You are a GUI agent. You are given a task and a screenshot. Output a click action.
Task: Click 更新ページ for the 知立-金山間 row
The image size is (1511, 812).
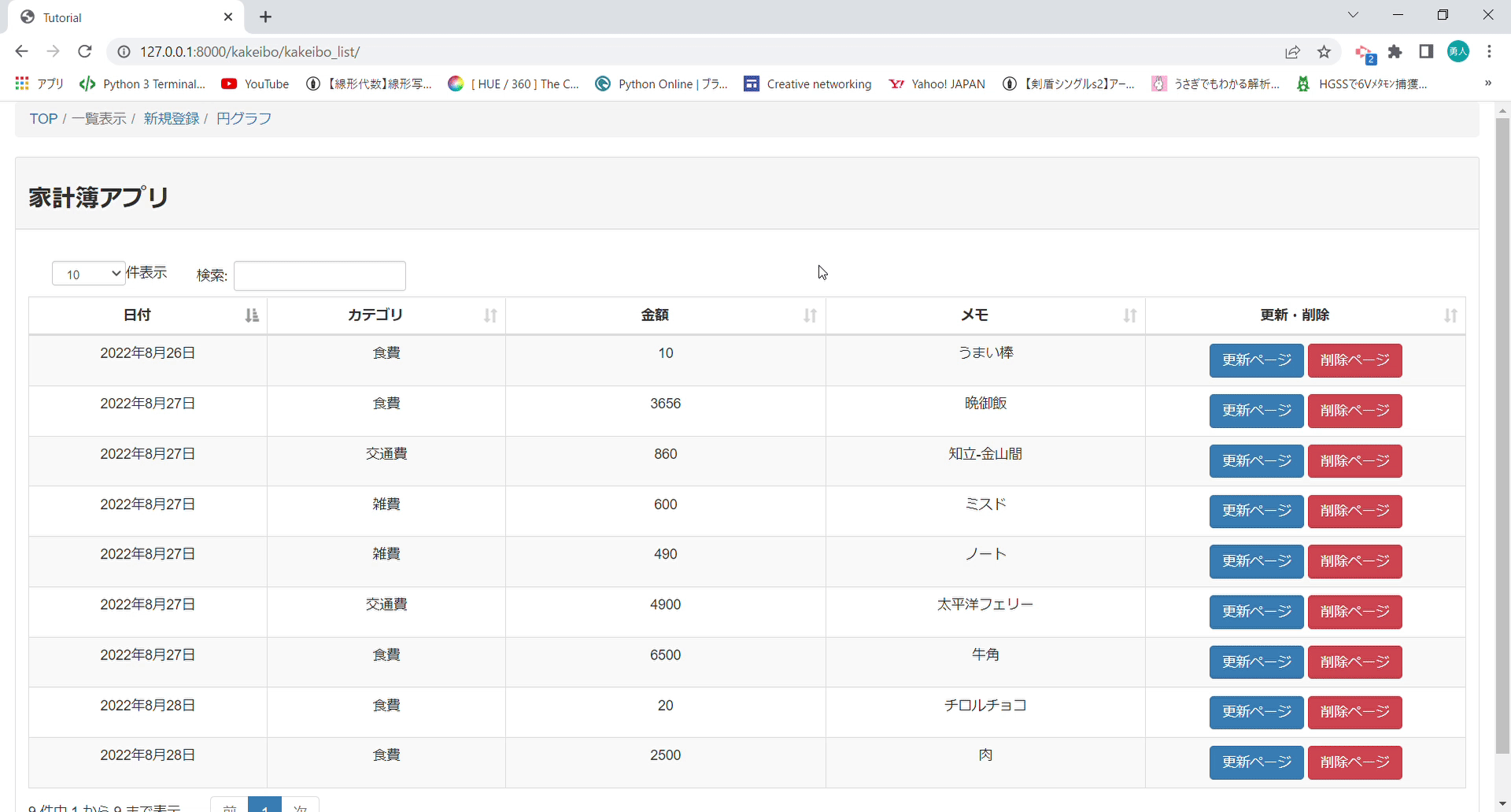[x=1256, y=461]
